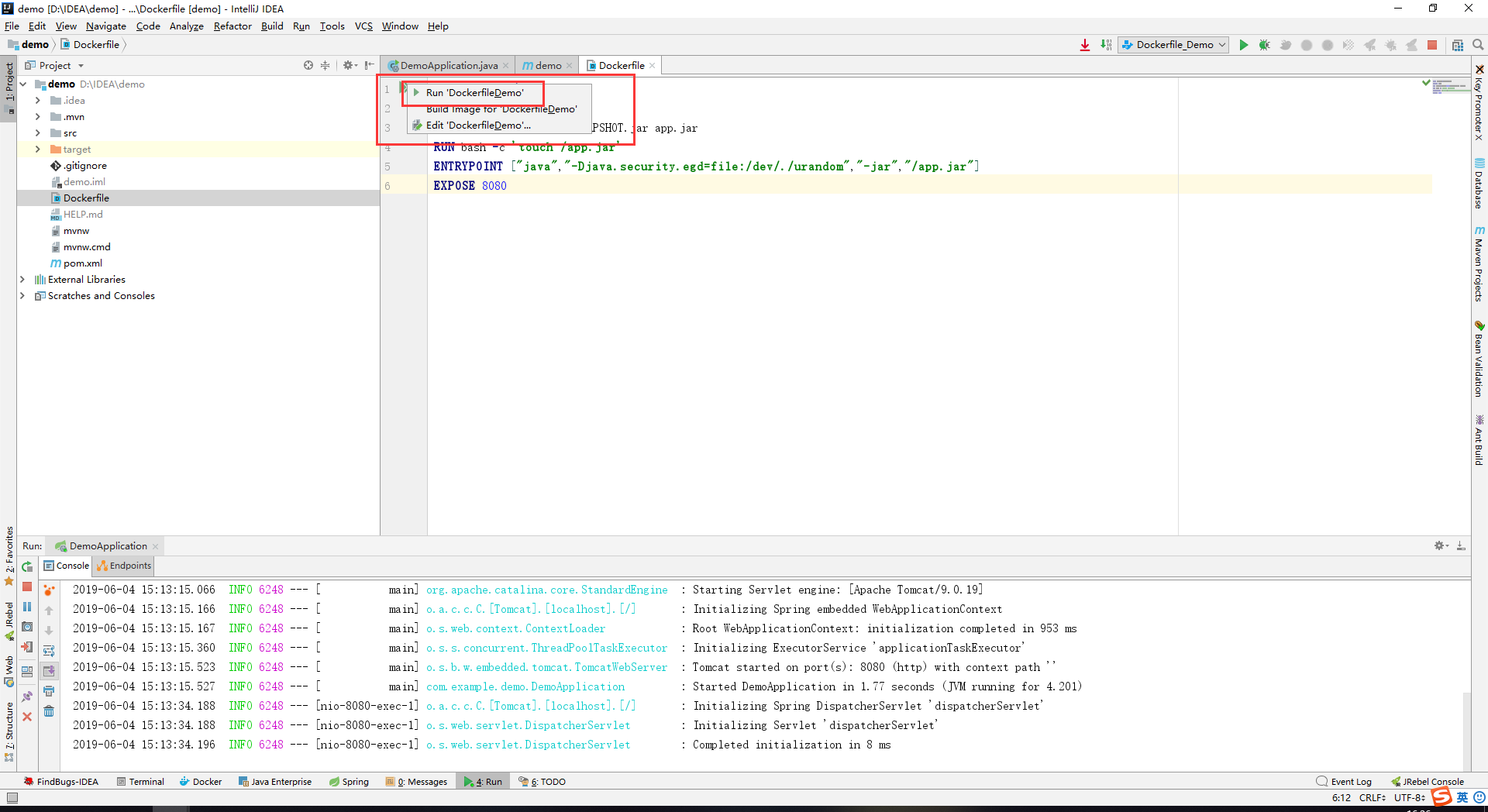The height and width of the screenshot is (812, 1488).
Task: Print console output with printer icon
Action: [x=49, y=691]
